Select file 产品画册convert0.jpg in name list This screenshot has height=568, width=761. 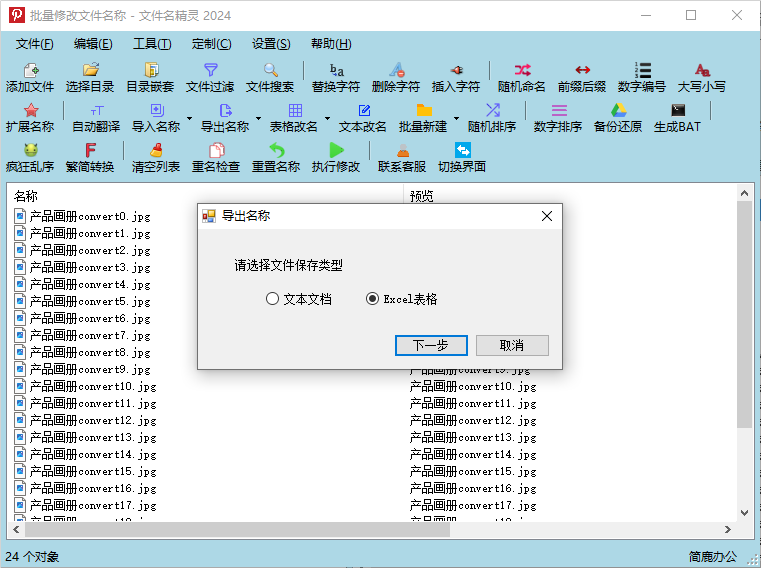coord(83,217)
